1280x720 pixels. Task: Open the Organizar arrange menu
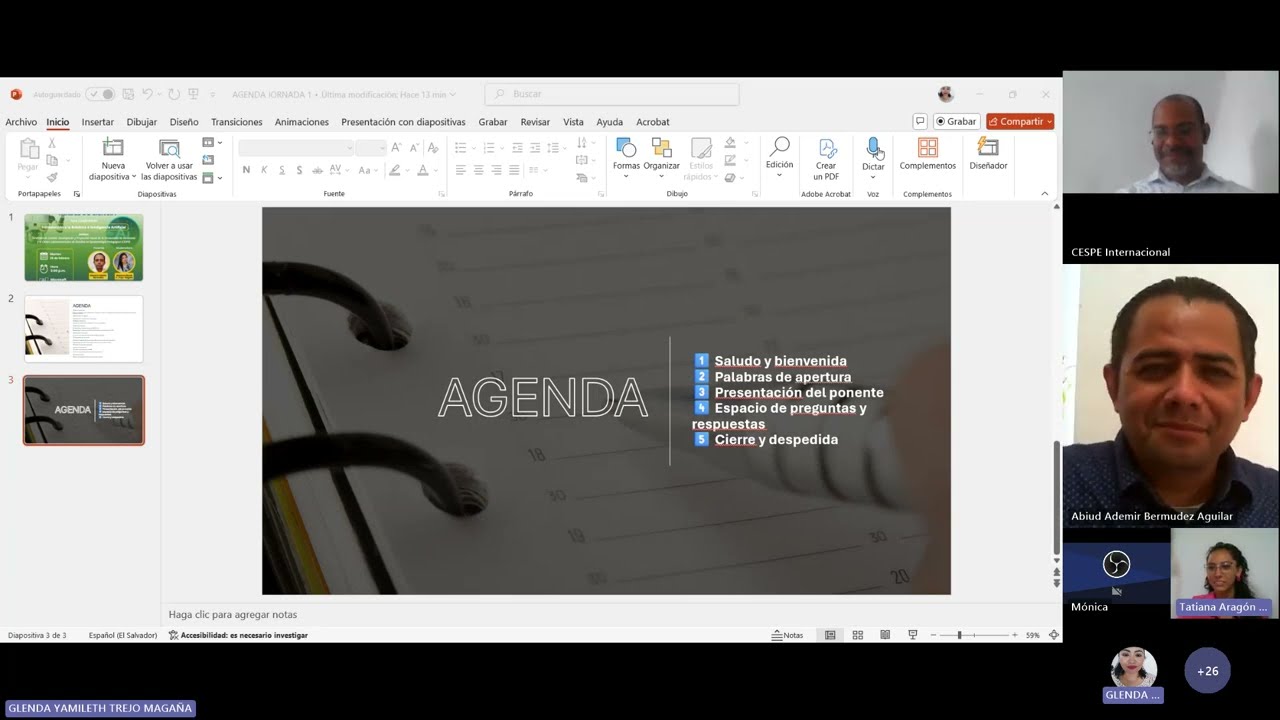coord(662,160)
